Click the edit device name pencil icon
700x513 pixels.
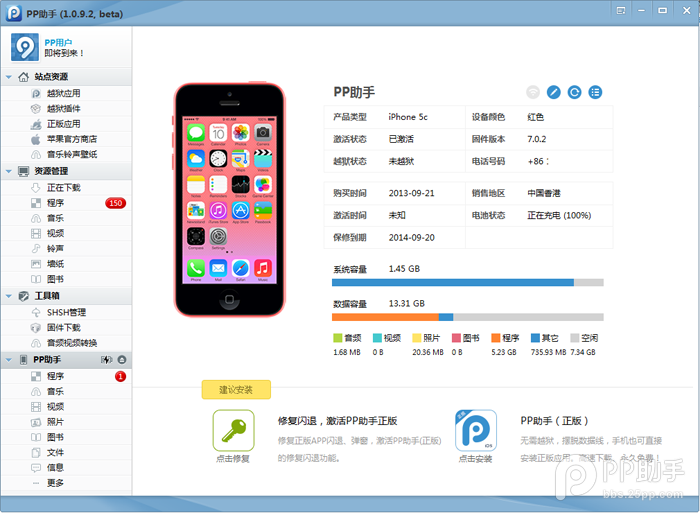(554, 92)
